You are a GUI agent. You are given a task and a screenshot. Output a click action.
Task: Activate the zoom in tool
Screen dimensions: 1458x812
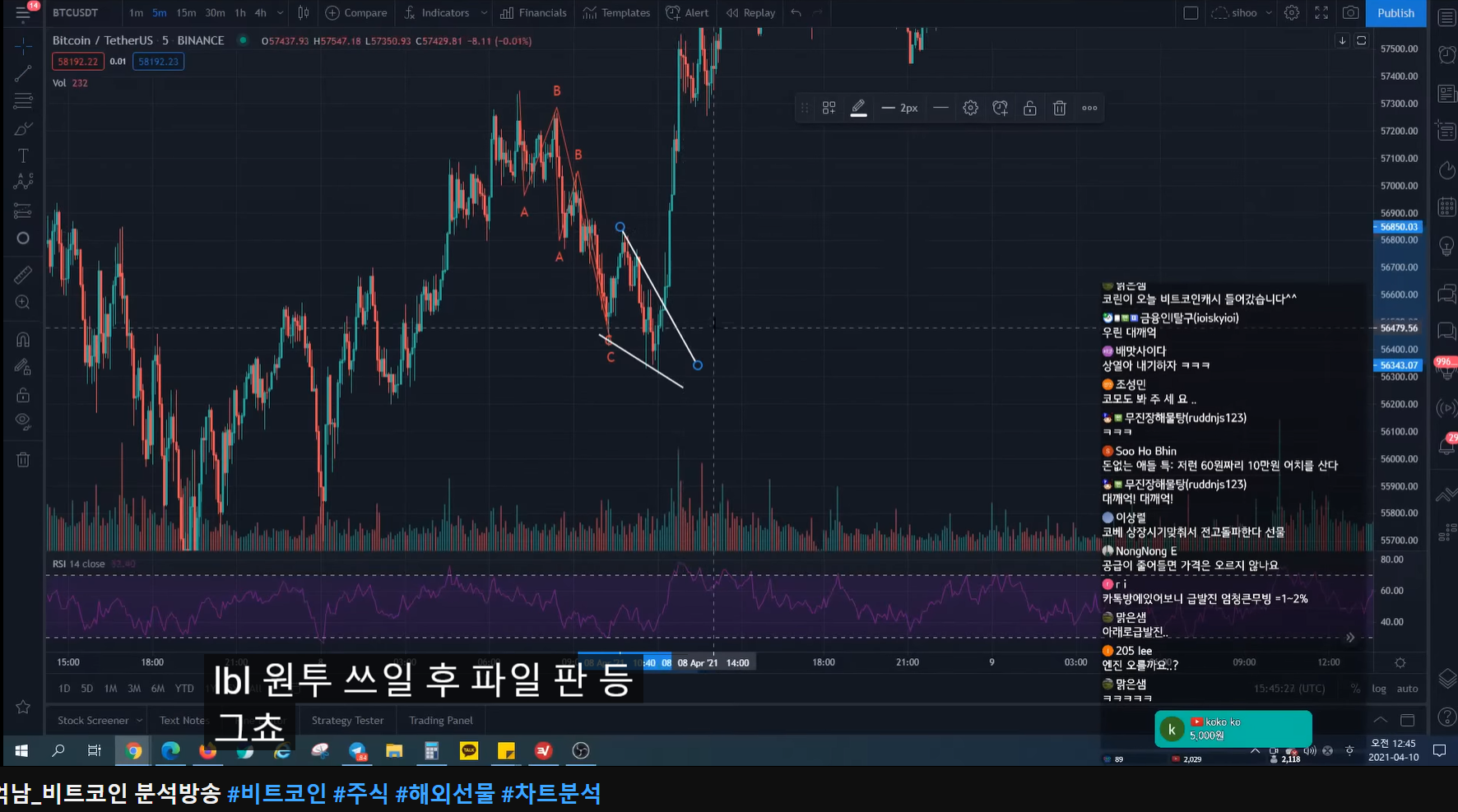(23, 303)
